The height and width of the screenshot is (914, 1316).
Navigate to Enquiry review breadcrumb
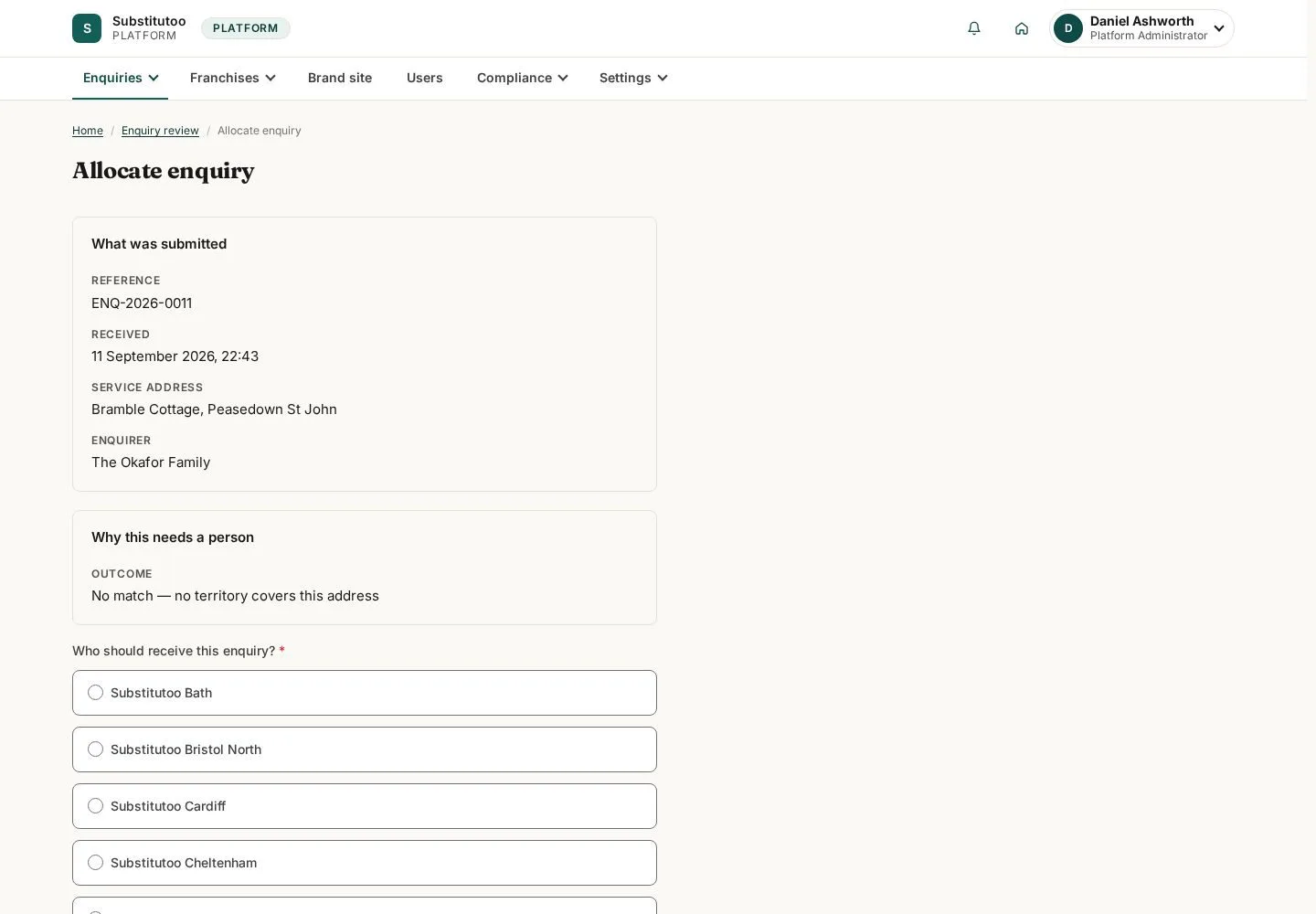tap(160, 131)
